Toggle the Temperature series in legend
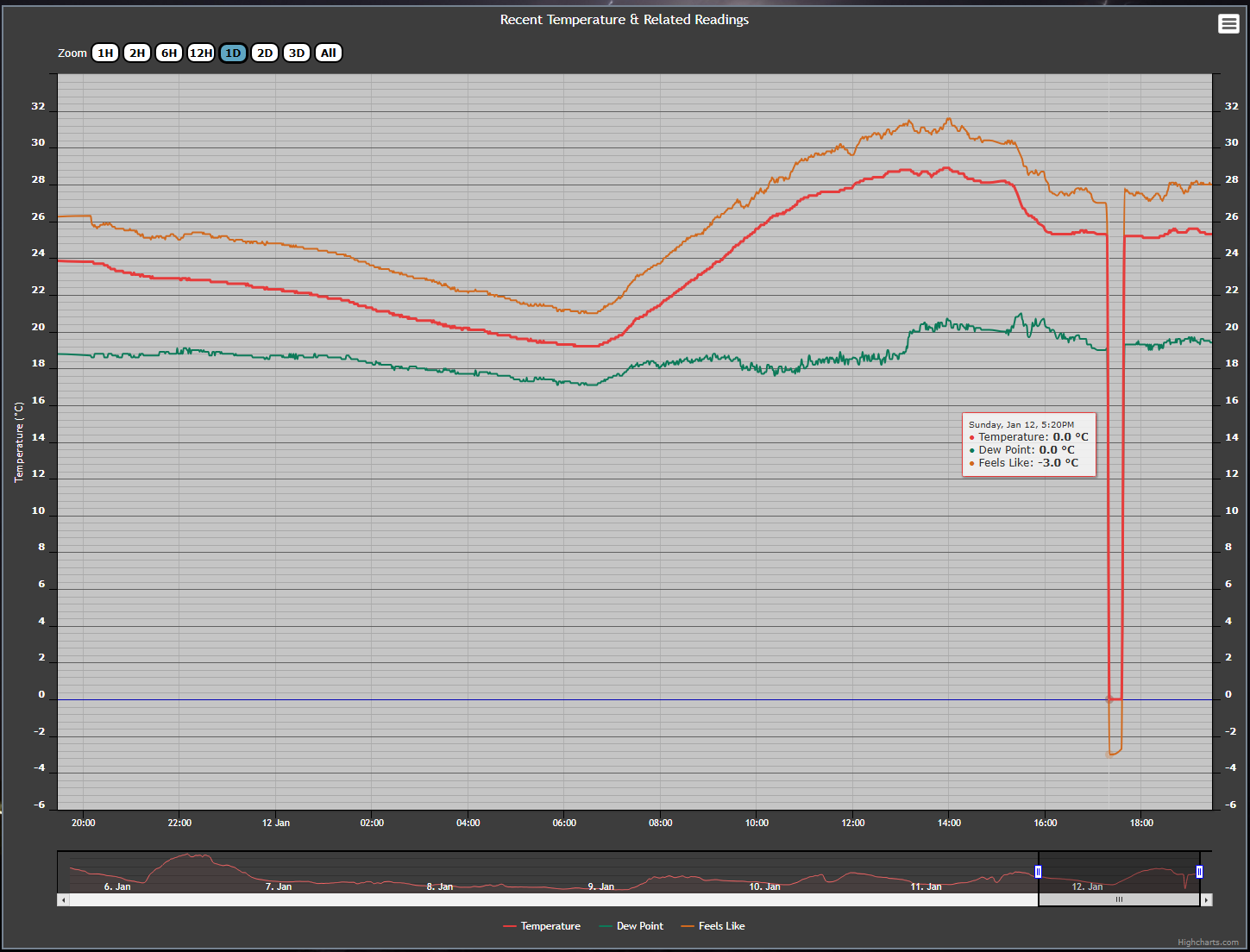Viewport: 1250px width, 952px height. click(542, 926)
